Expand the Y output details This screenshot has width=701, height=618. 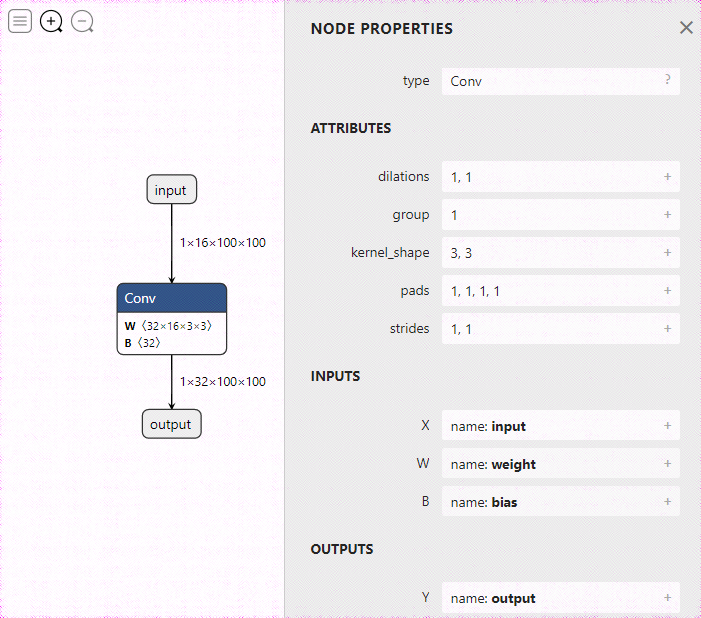point(667,598)
